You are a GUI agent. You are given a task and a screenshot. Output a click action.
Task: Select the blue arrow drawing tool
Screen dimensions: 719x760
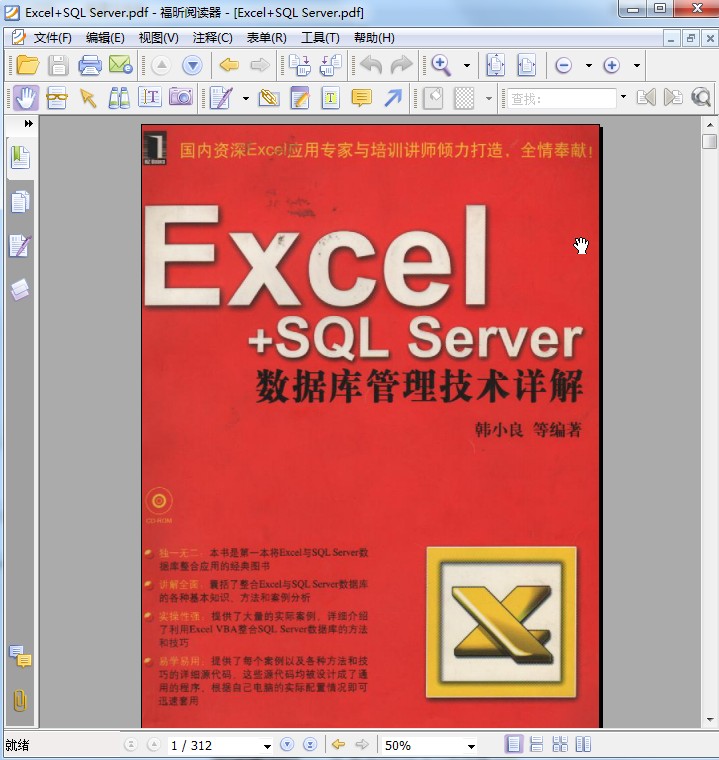(393, 98)
